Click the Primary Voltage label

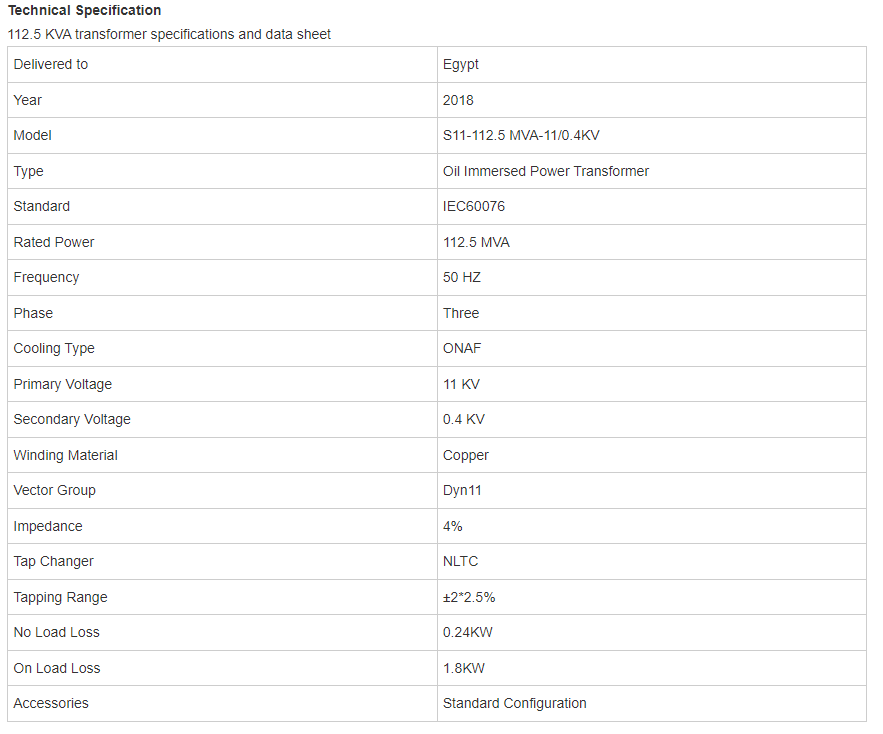[x=63, y=384]
